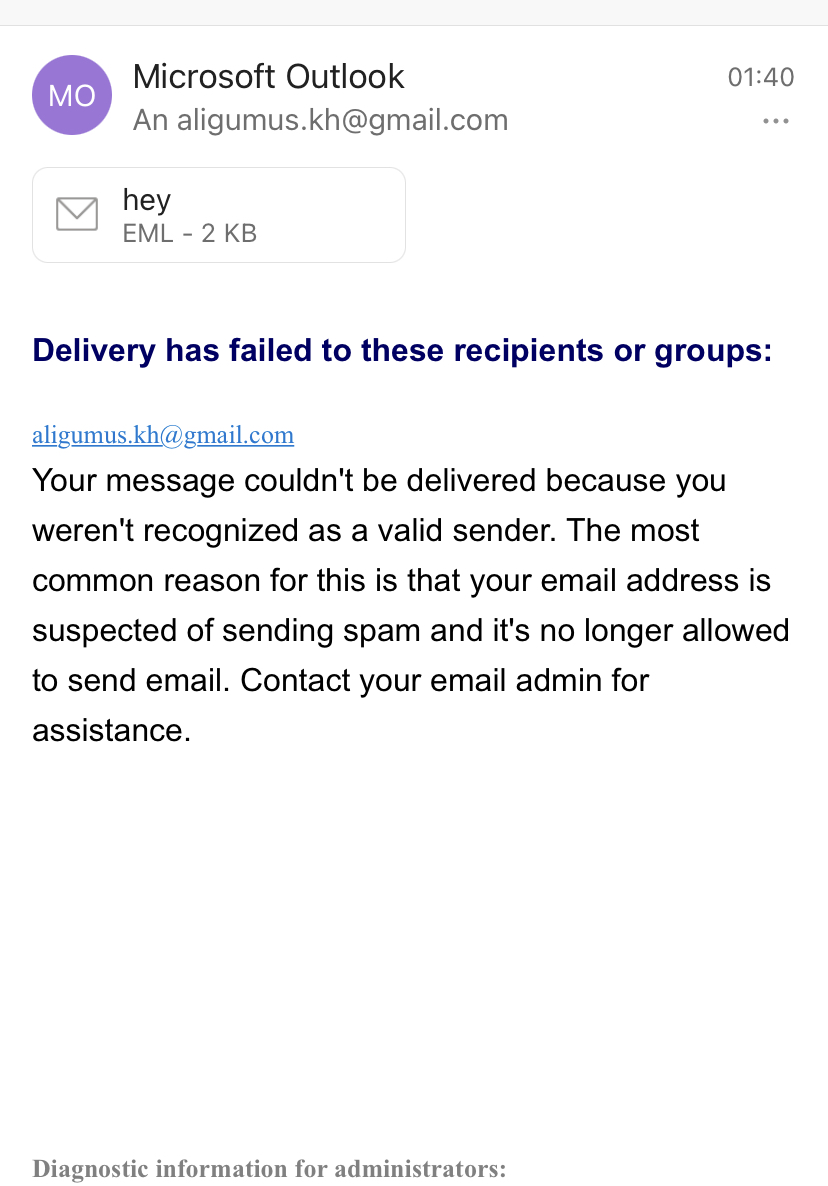Click the "suspected of sending spam" line
Image resolution: width=828 pixels, height=1186 pixels.
[x=411, y=630]
